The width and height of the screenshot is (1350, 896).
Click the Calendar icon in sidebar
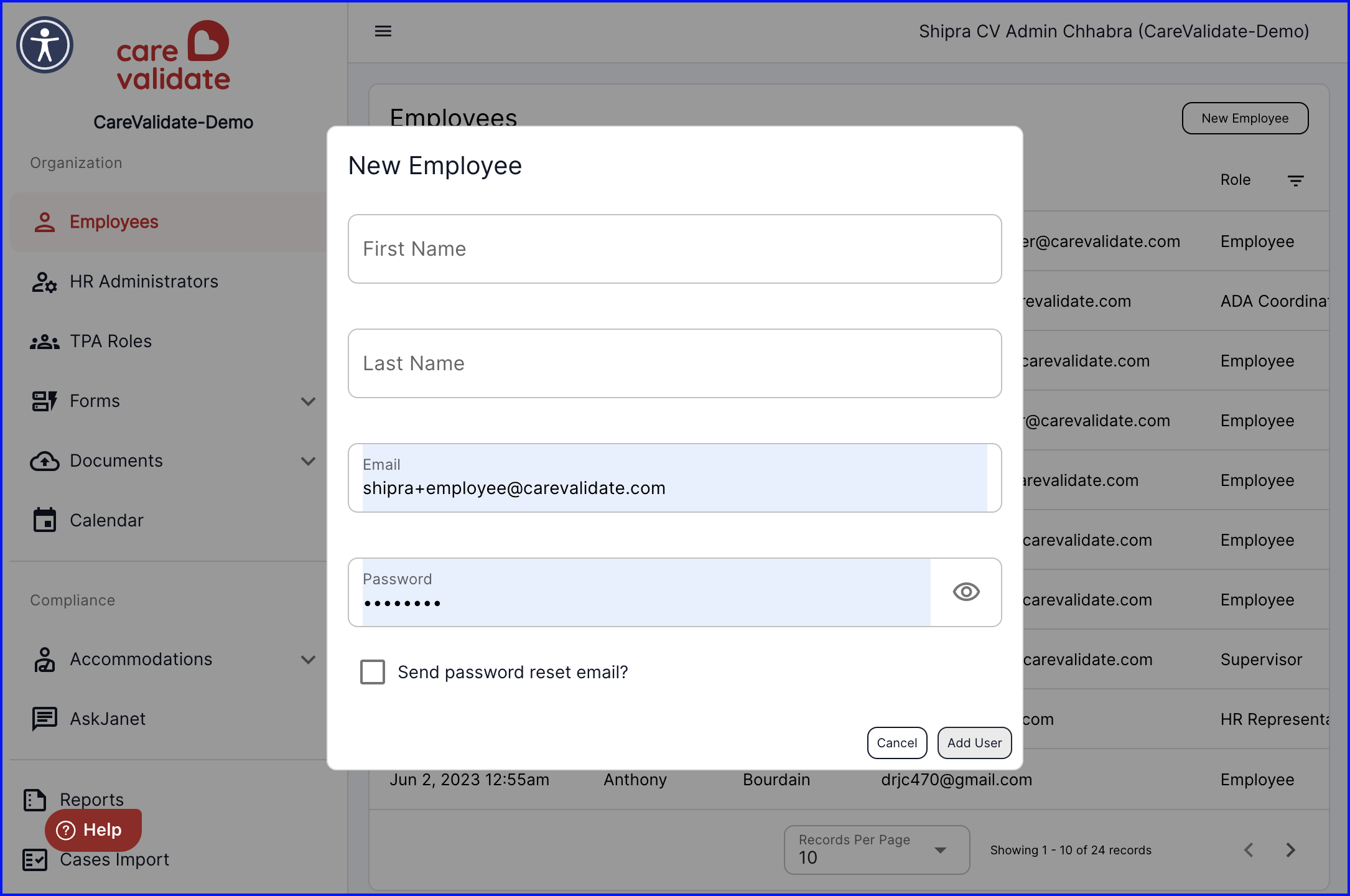tap(45, 520)
